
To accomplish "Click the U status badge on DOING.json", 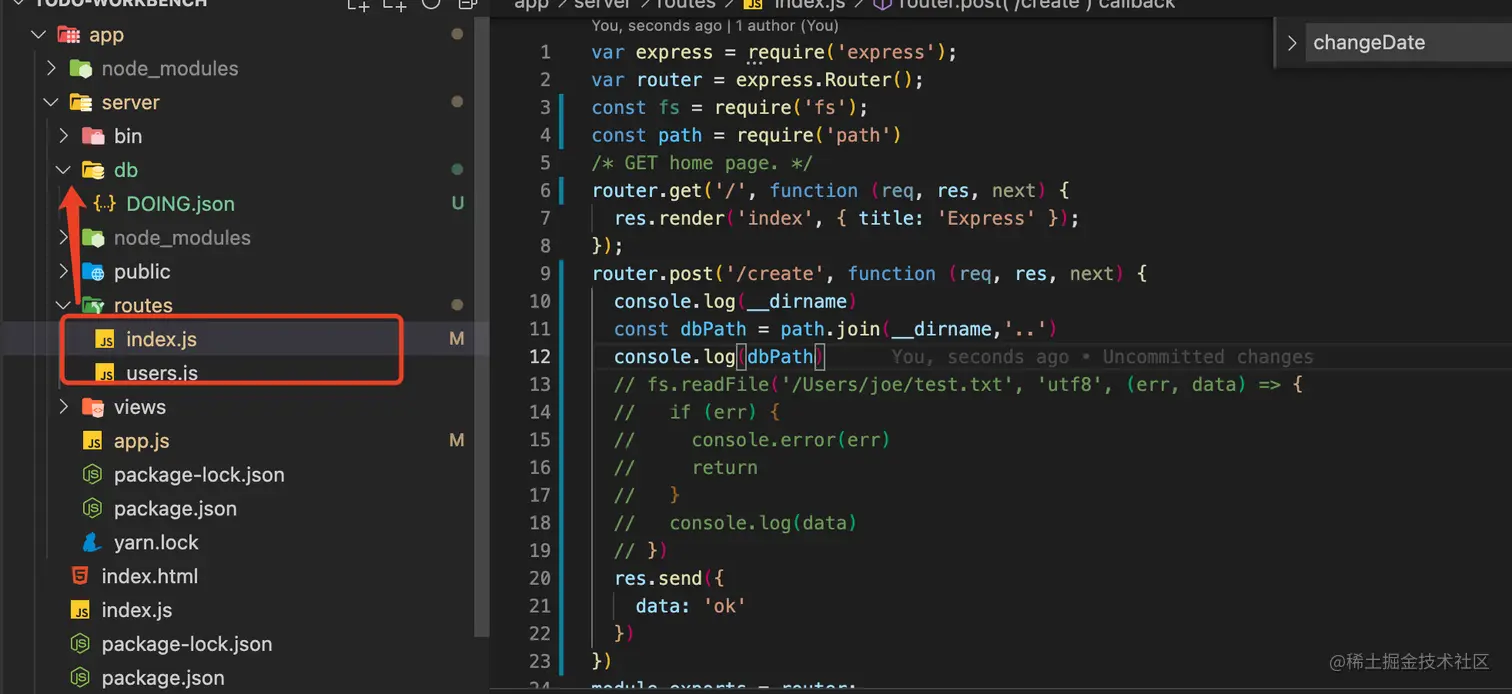I will (457, 204).
